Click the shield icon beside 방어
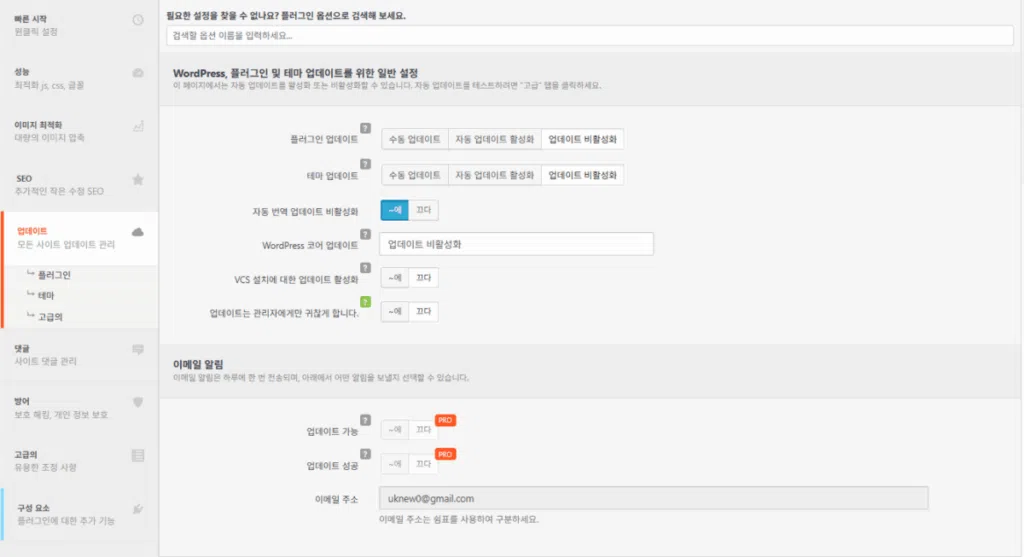The image size is (1024, 557). pos(138,402)
